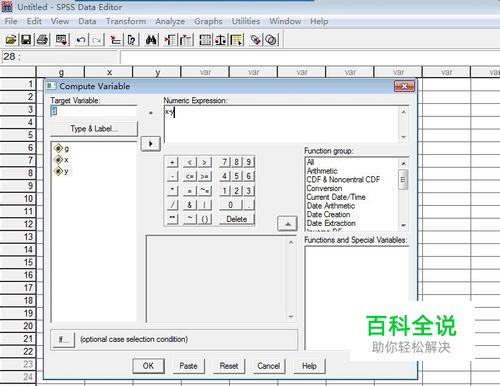The height and width of the screenshot is (386, 500).
Task: Select Date Creation function group
Action: pos(328,214)
